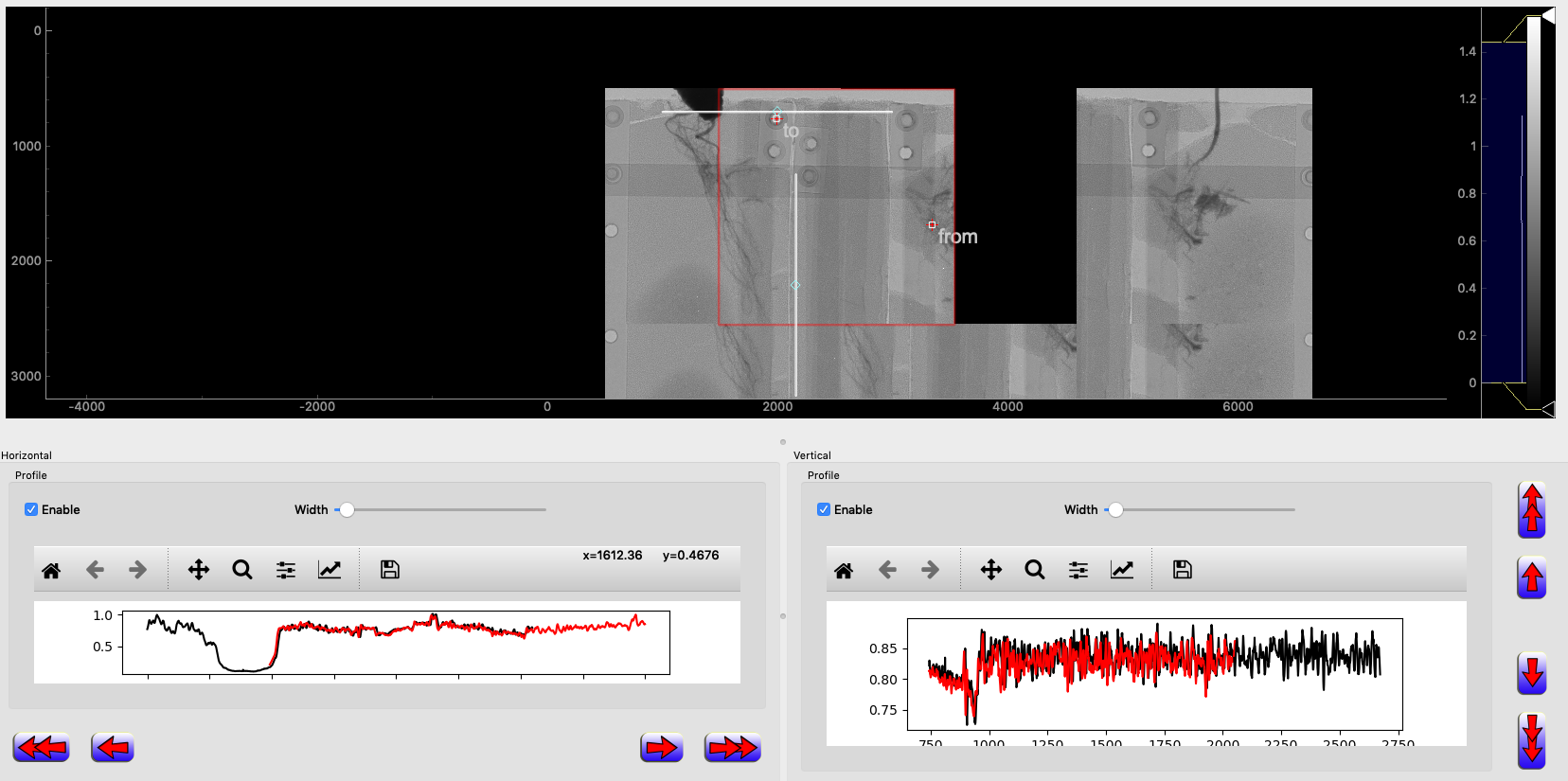Activate Zoom magnifier in Horizontal profile toolbar
Image resolution: width=1568 pixels, height=781 pixels.
point(242,570)
